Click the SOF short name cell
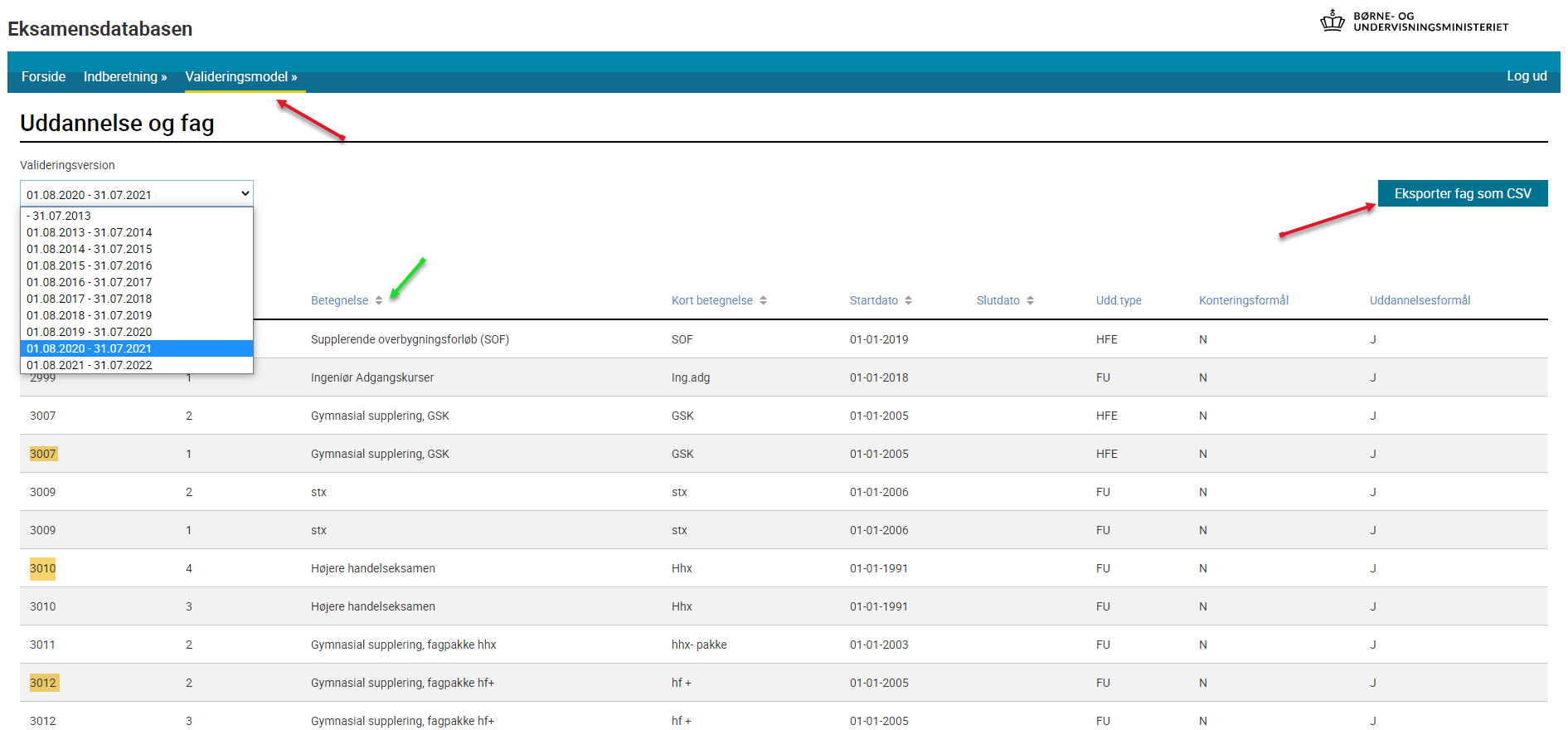Viewport: 1568px width, 730px height. (x=682, y=339)
